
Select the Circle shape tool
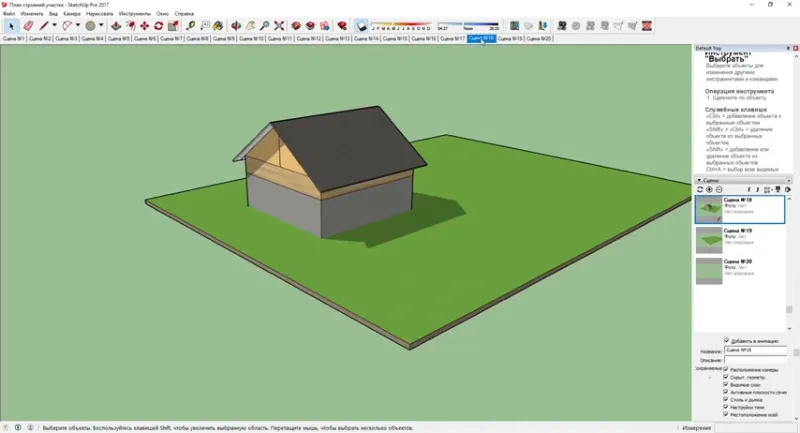(90, 26)
